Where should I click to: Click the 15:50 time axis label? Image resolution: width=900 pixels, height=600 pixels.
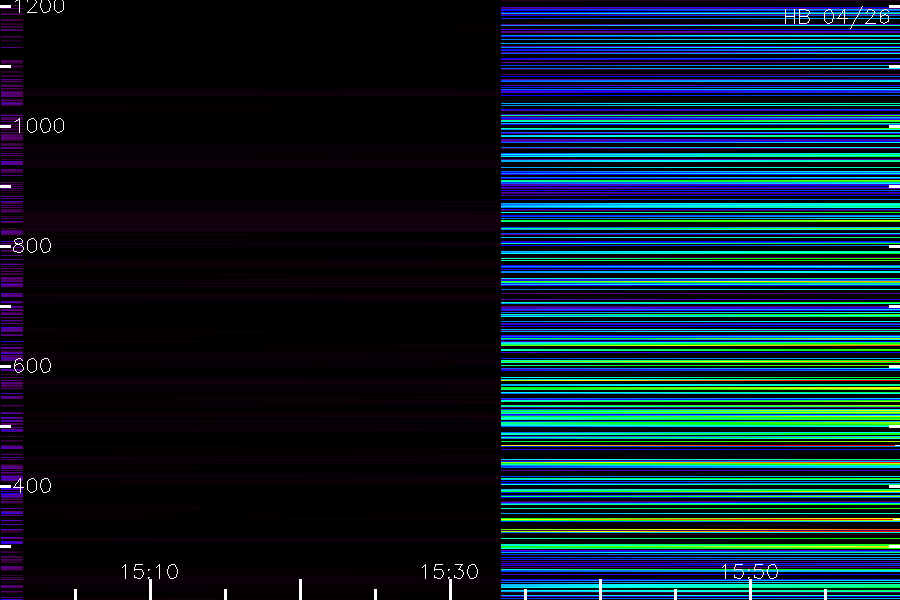[x=750, y=571]
